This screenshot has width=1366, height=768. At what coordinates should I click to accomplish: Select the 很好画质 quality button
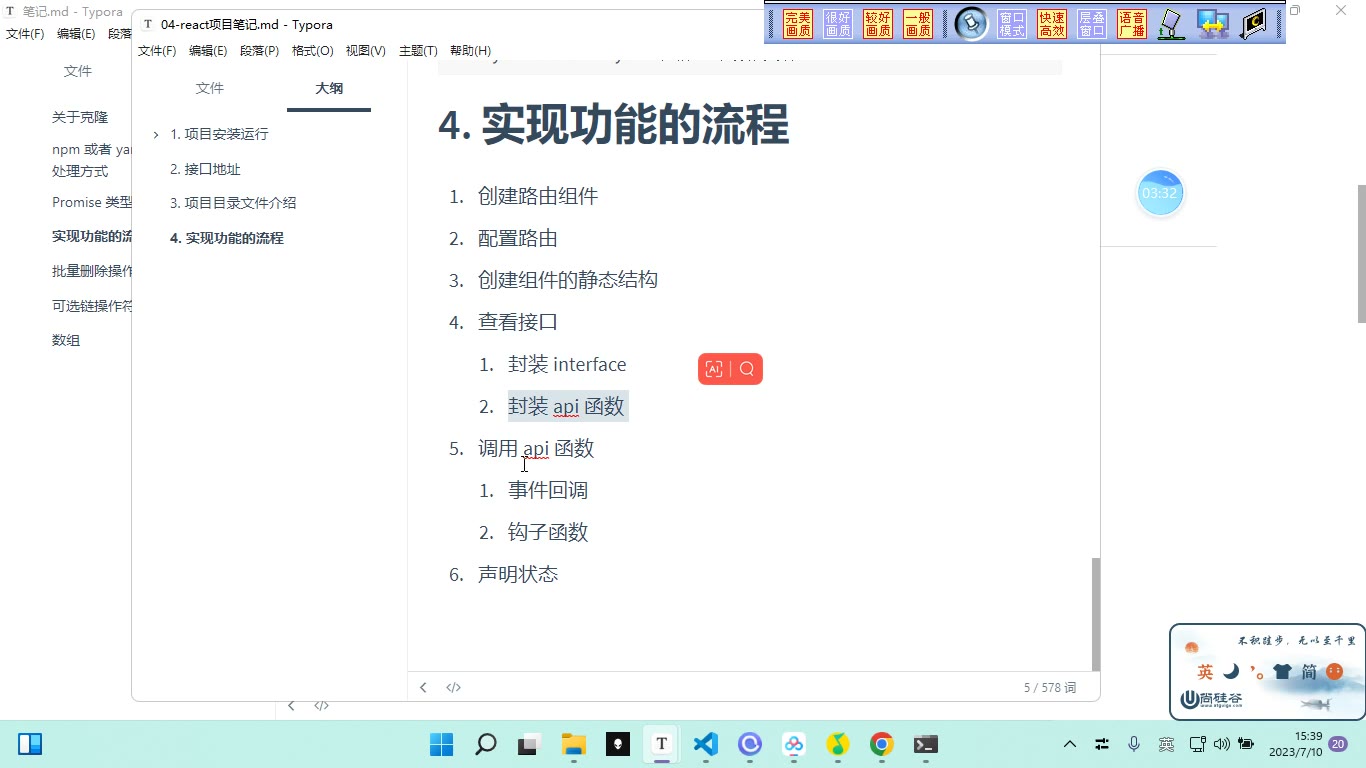838,24
